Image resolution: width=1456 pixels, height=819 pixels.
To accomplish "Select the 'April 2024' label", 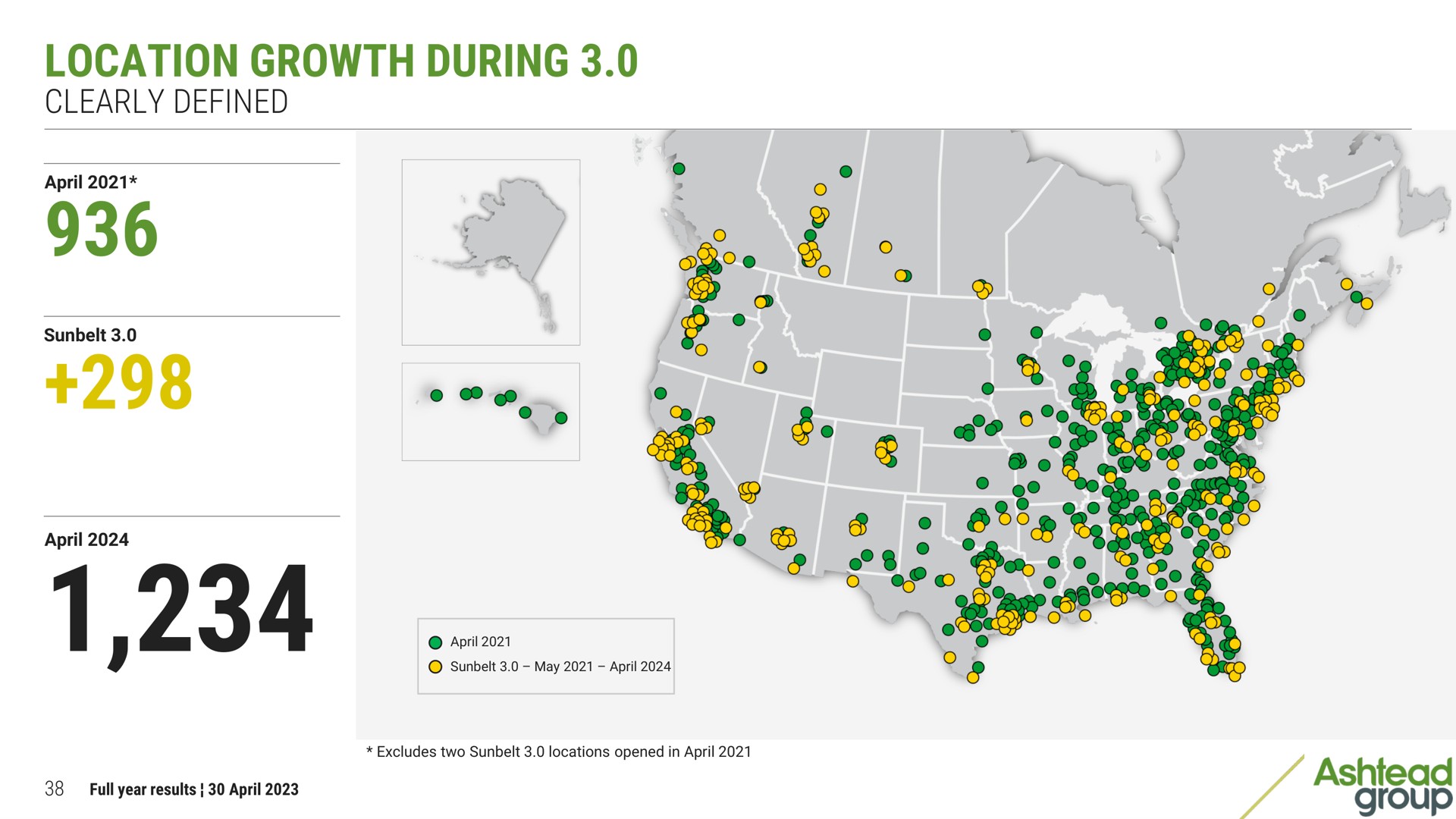I will (86, 540).
